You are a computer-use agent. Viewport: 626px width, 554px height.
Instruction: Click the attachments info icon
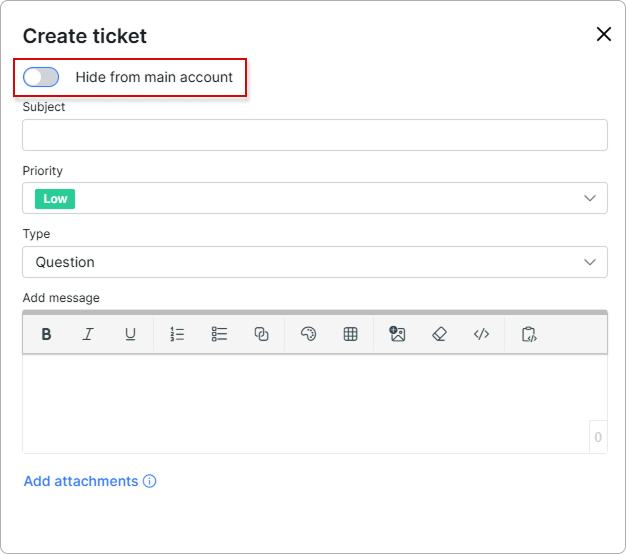pos(150,481)
